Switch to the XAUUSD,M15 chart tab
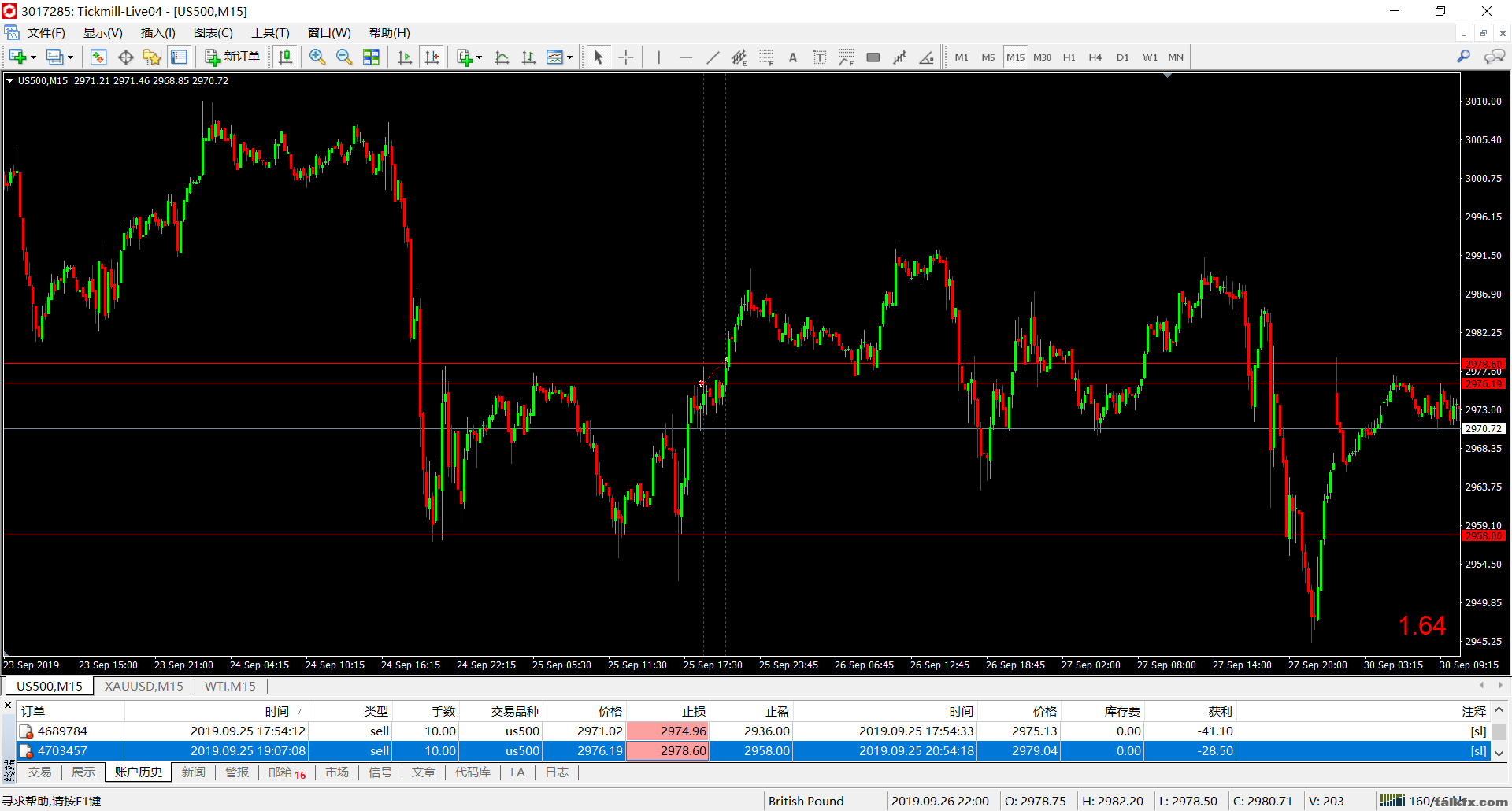 coord(144,686)
